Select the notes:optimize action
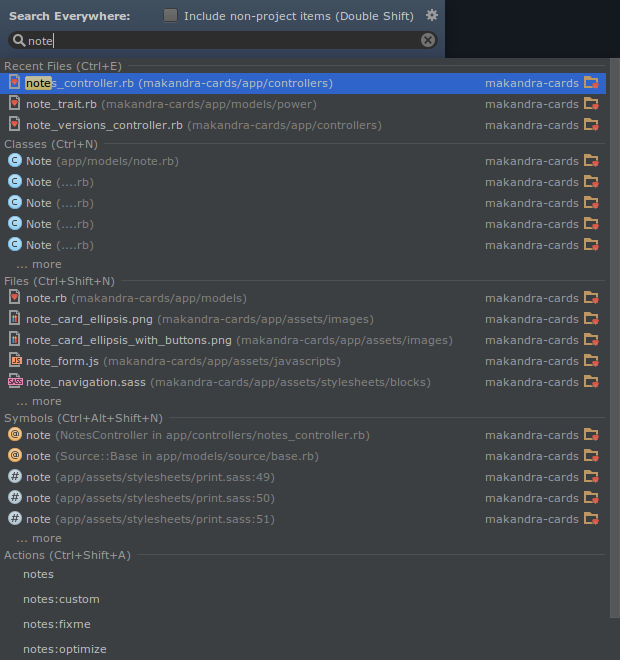620x660 pixels. [65, 650]
